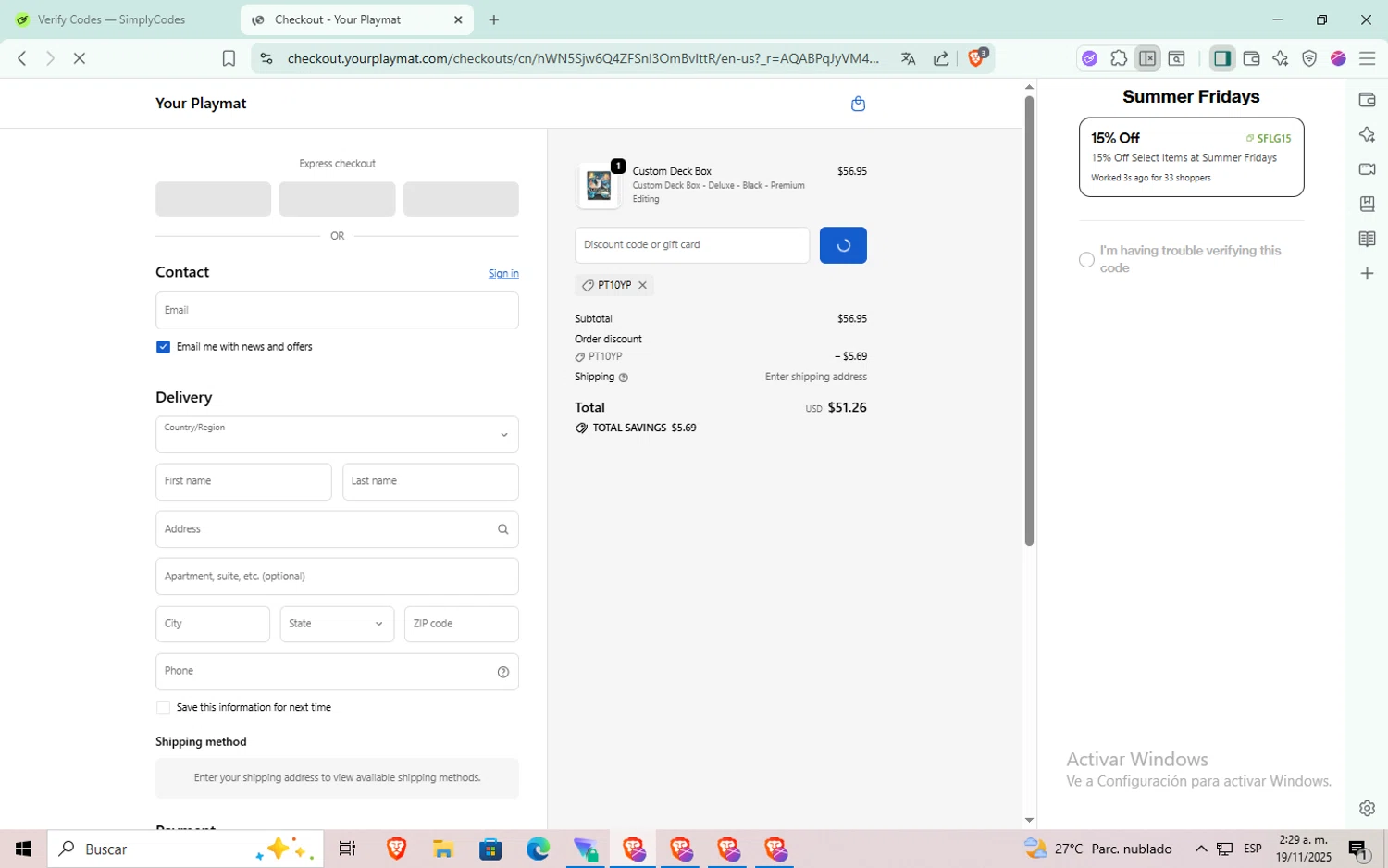
Task: Switch to Verify Codes — SimplyCodes tab
Action: point(113,19)
